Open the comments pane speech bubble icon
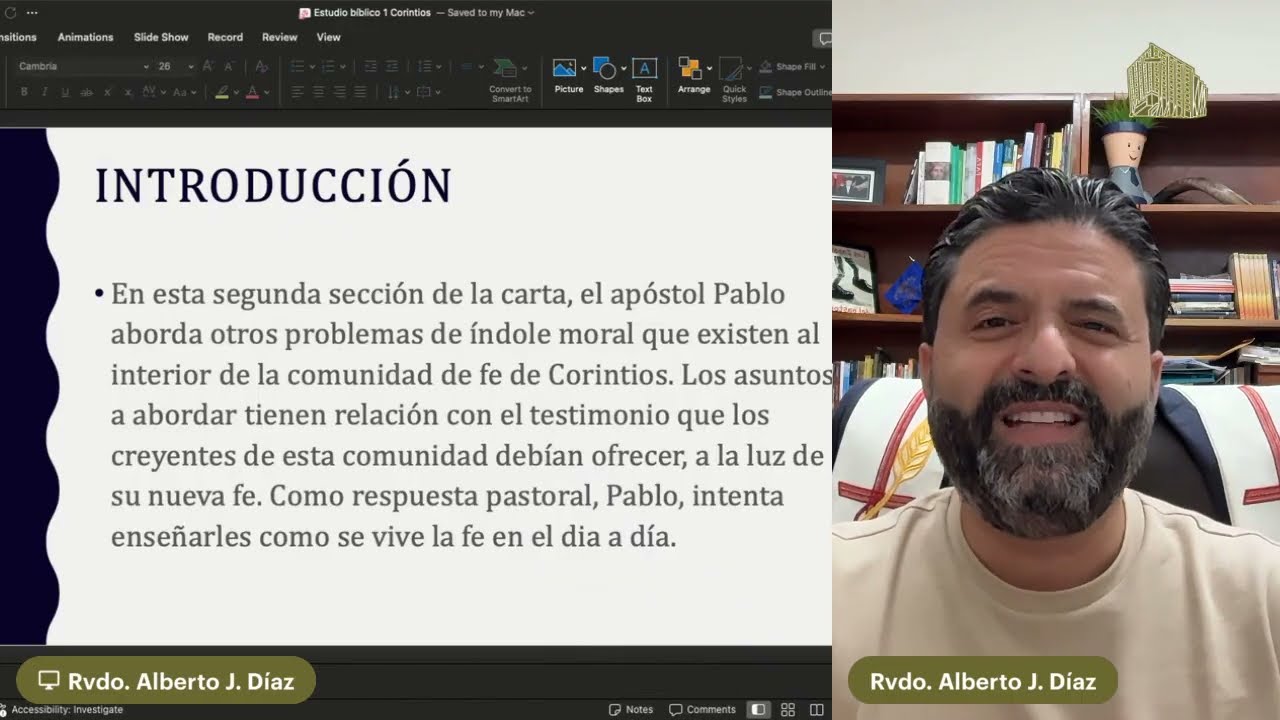The height and width of the screenshot is (720, 1280). click(825, 38)
